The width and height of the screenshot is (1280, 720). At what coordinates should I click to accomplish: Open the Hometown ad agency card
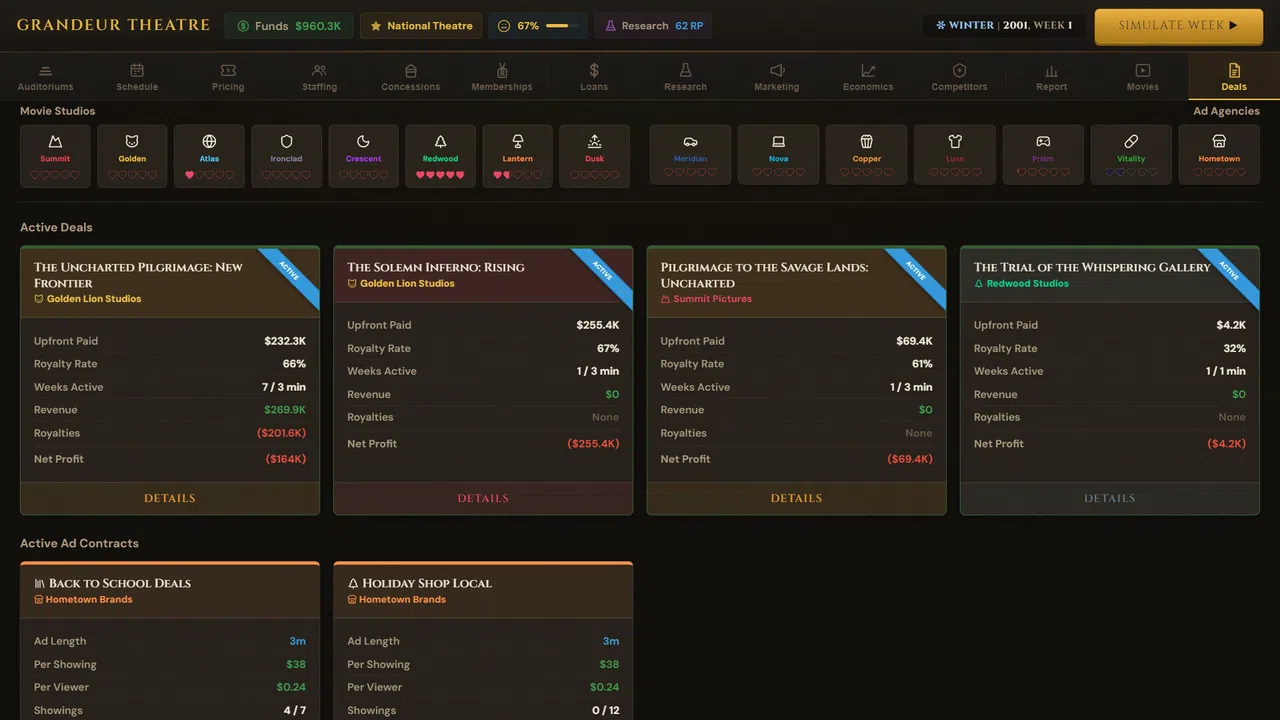coord(1219,155)
